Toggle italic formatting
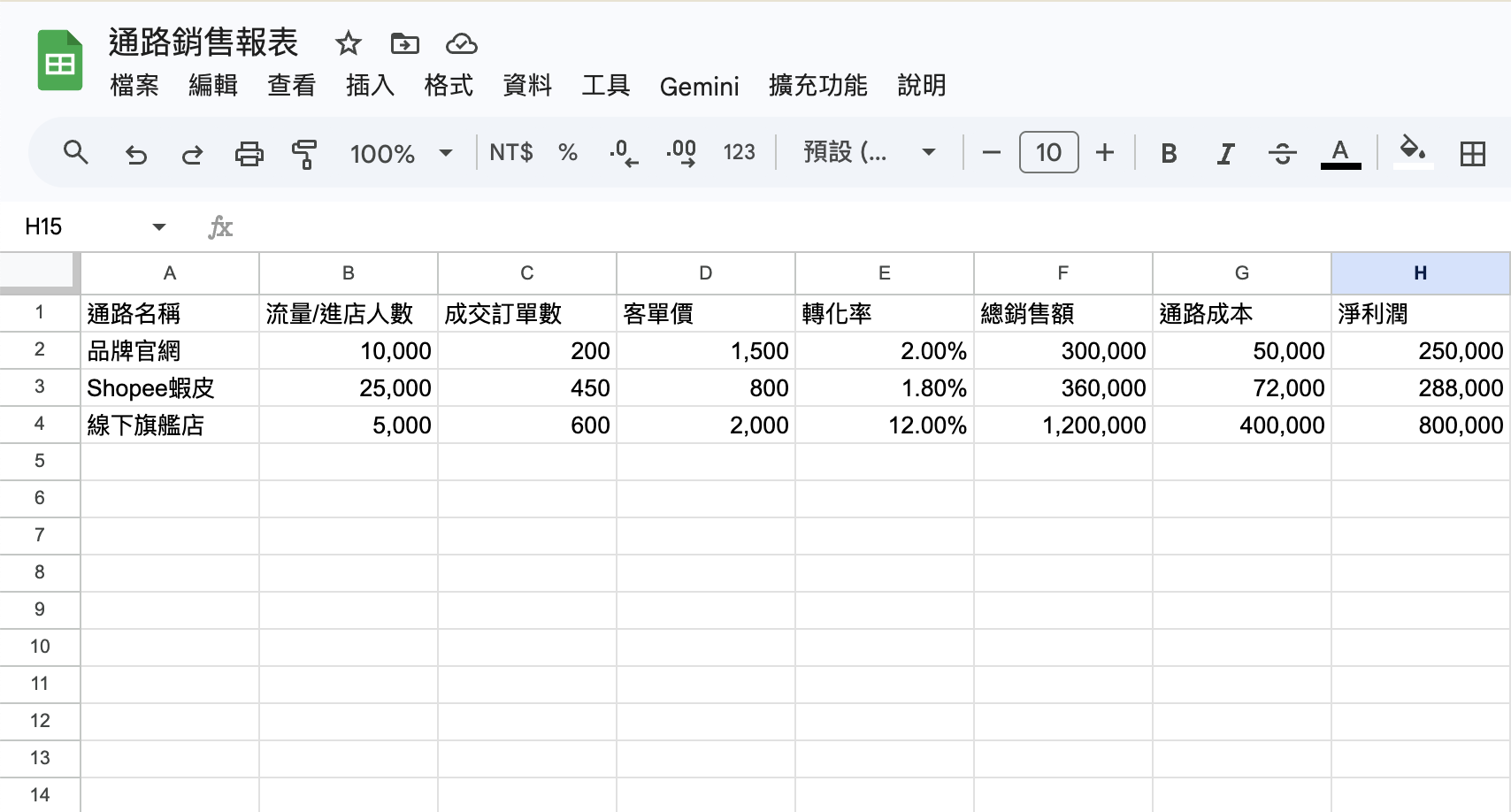The height and width of the screenshot is (812, 1511). pyautogui.click(x=1225, y=152)
